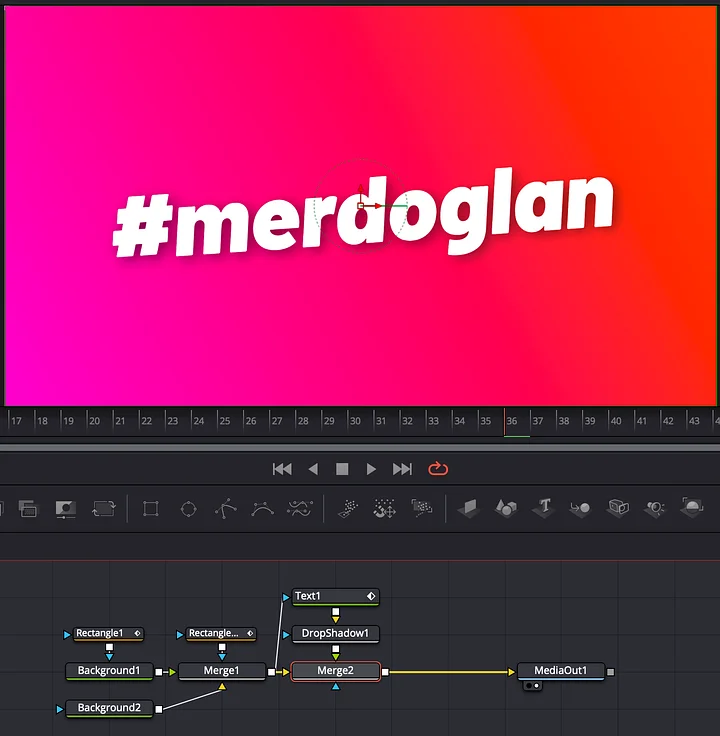Select the MultiPoly mask tool
Screen dimensions: 720x736
pos(300,508)
